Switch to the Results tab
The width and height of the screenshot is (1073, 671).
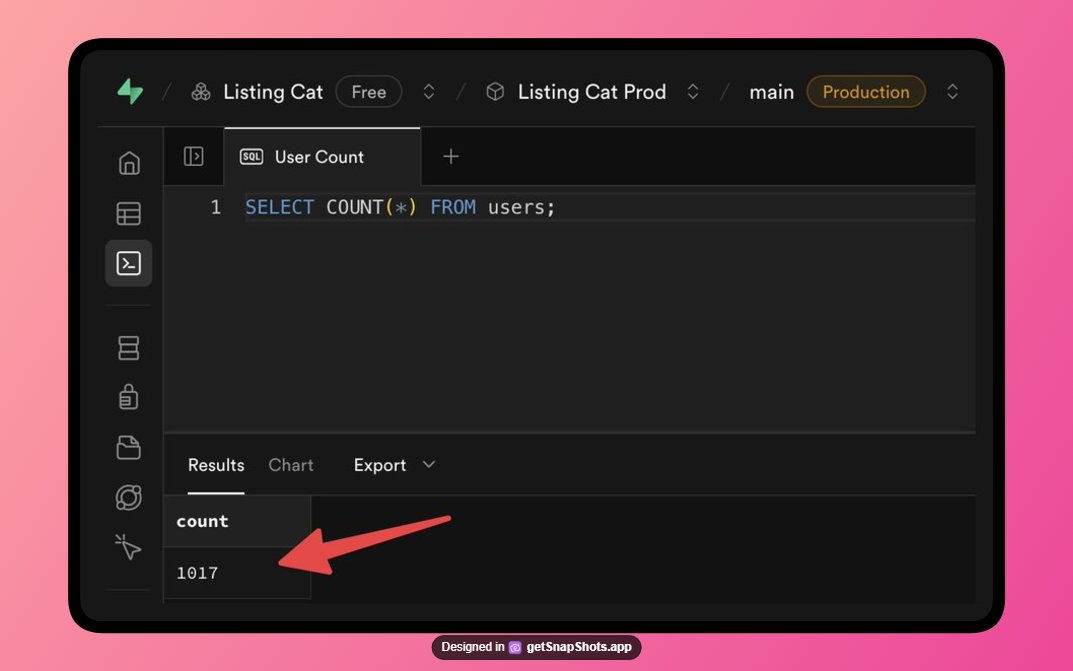[216, 465]
